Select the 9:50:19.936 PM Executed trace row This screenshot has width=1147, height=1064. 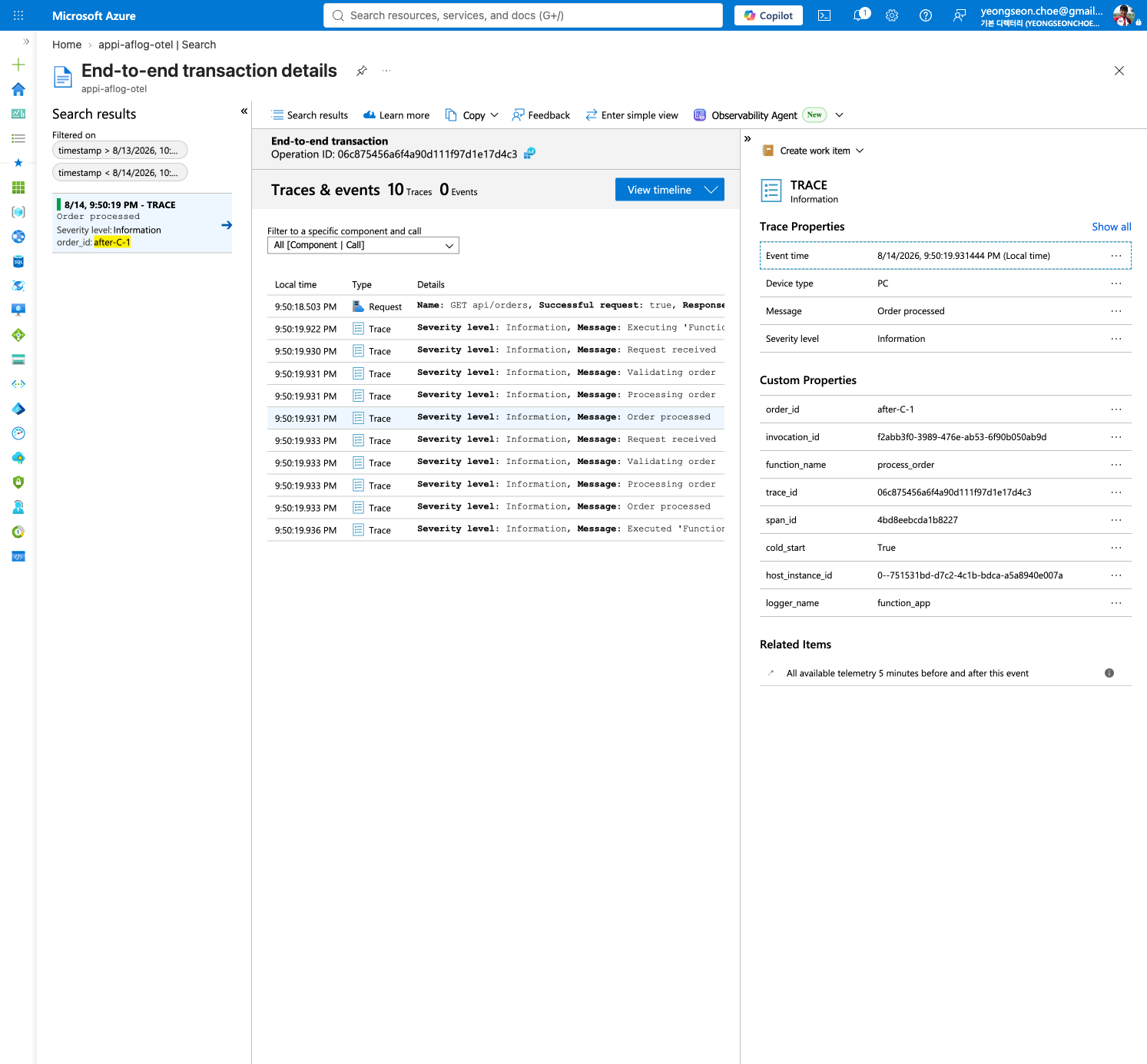point(496,530)
